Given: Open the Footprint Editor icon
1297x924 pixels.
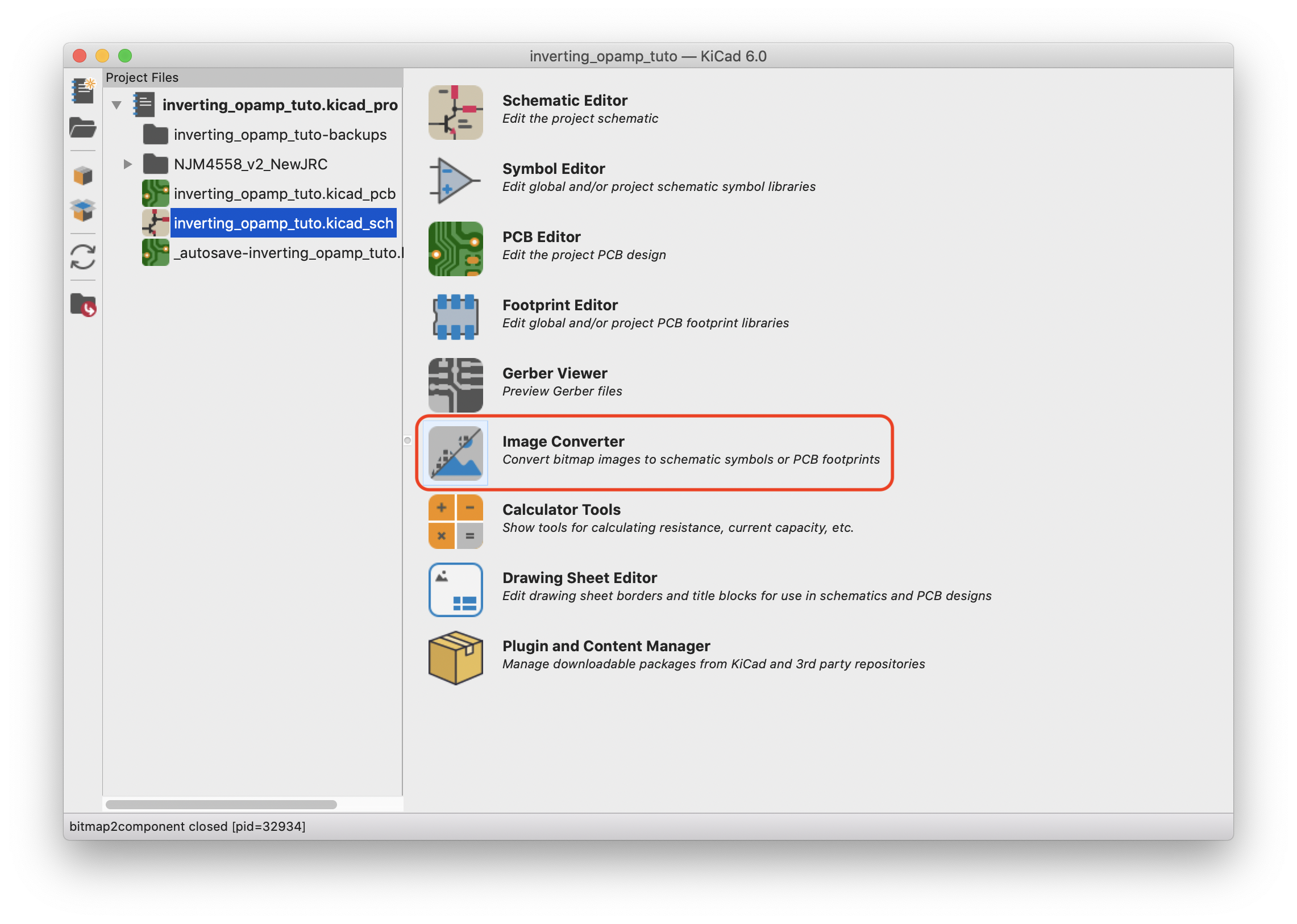Looking at the screenshot, I should 455,317.
